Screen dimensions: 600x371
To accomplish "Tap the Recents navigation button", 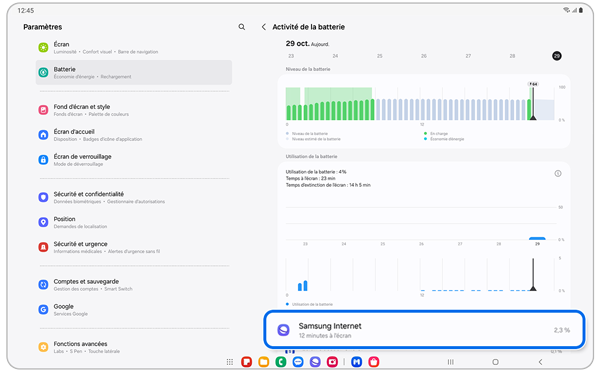I will [x=451, y=362].
